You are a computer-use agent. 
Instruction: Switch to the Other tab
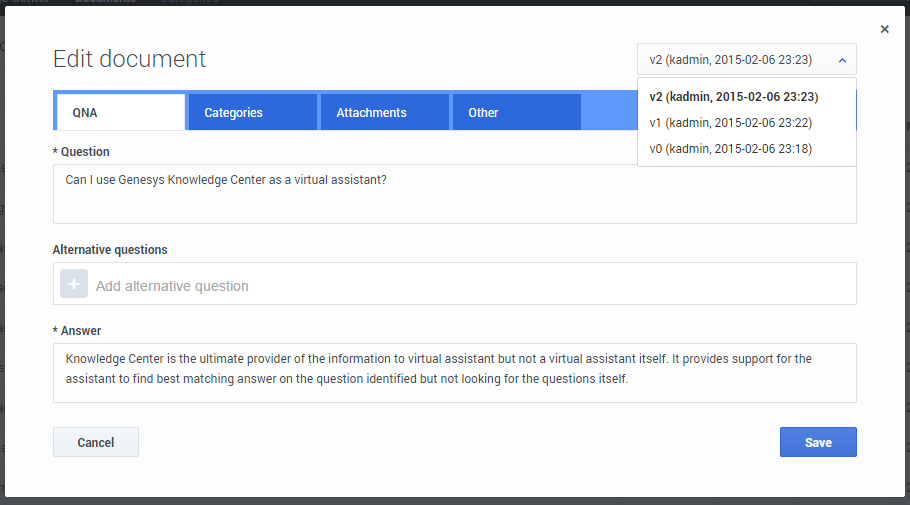(516, 113)
